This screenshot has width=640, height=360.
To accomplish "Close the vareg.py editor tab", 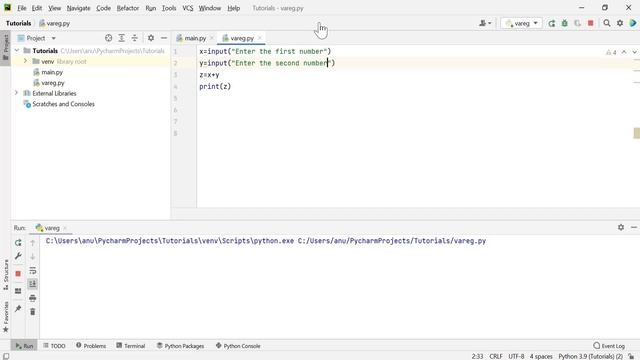I will [260, 38].
